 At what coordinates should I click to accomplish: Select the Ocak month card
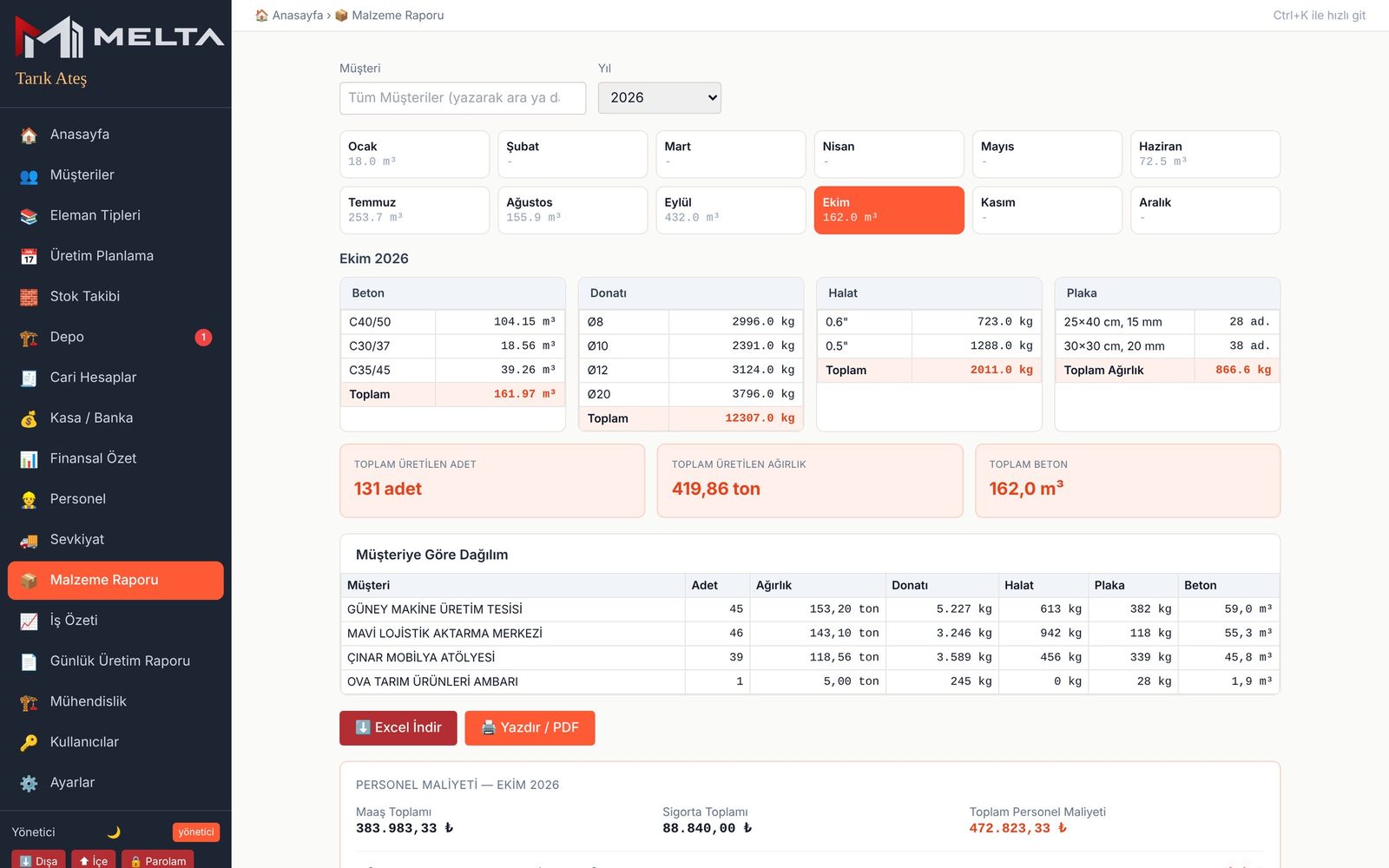pos(414,155)
